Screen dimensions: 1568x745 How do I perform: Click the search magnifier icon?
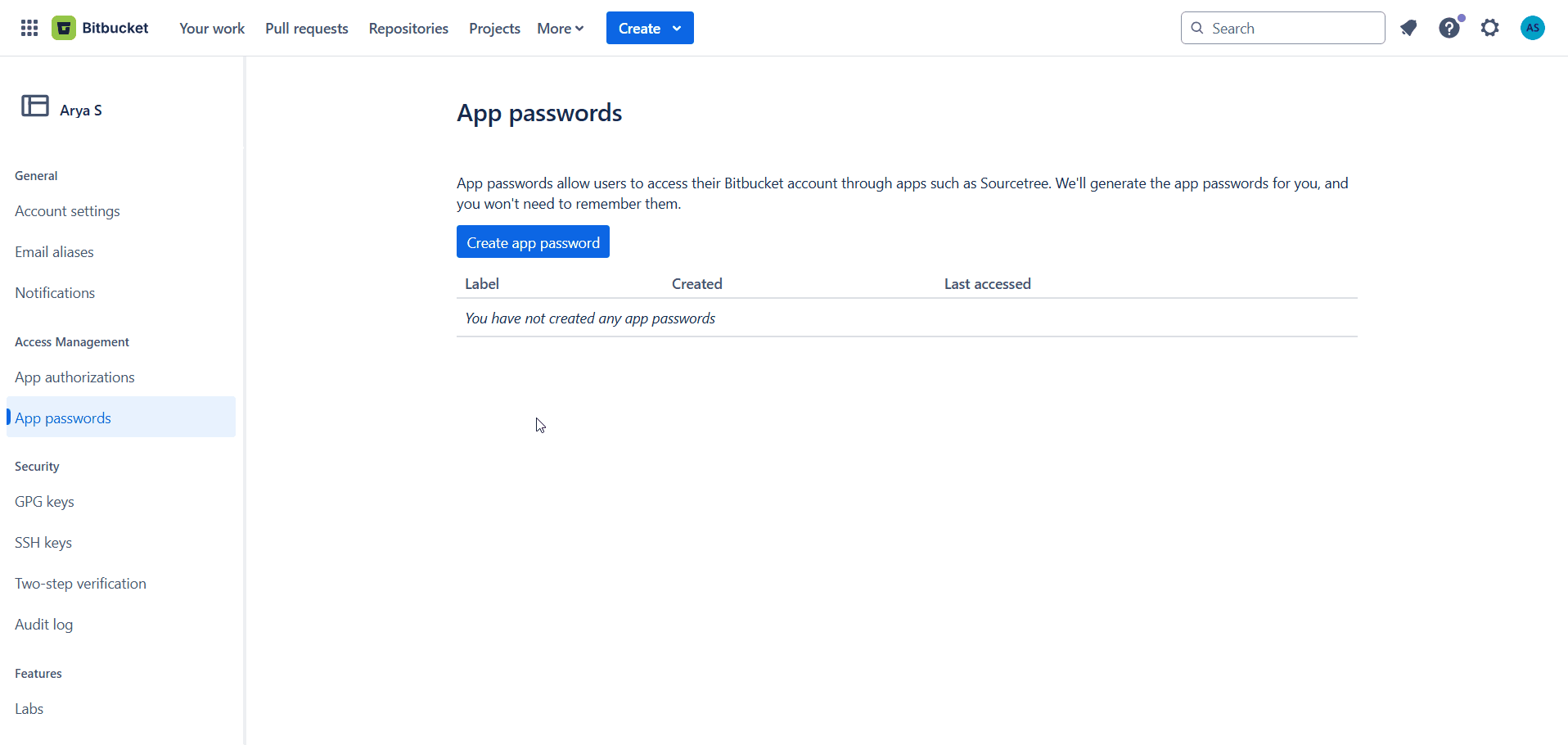[1198, 27]
